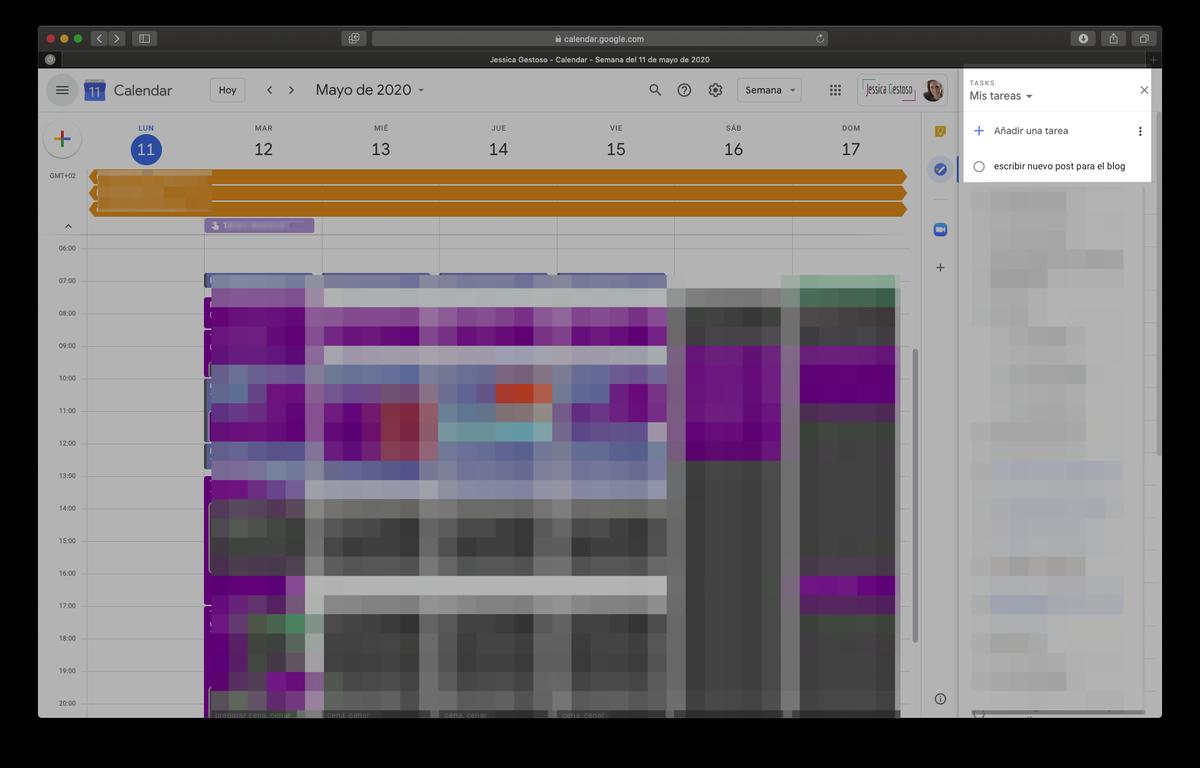
Task: Open the tasks three-dot options menu
Action: 1140,131
